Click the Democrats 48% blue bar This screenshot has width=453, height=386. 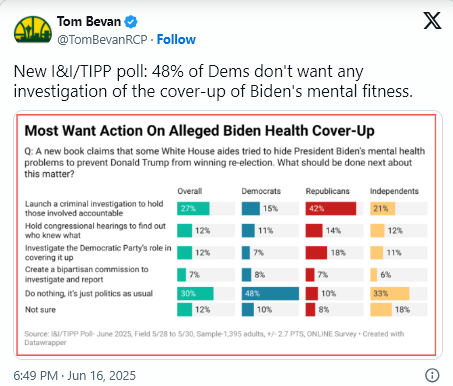(x=270, y=294)
